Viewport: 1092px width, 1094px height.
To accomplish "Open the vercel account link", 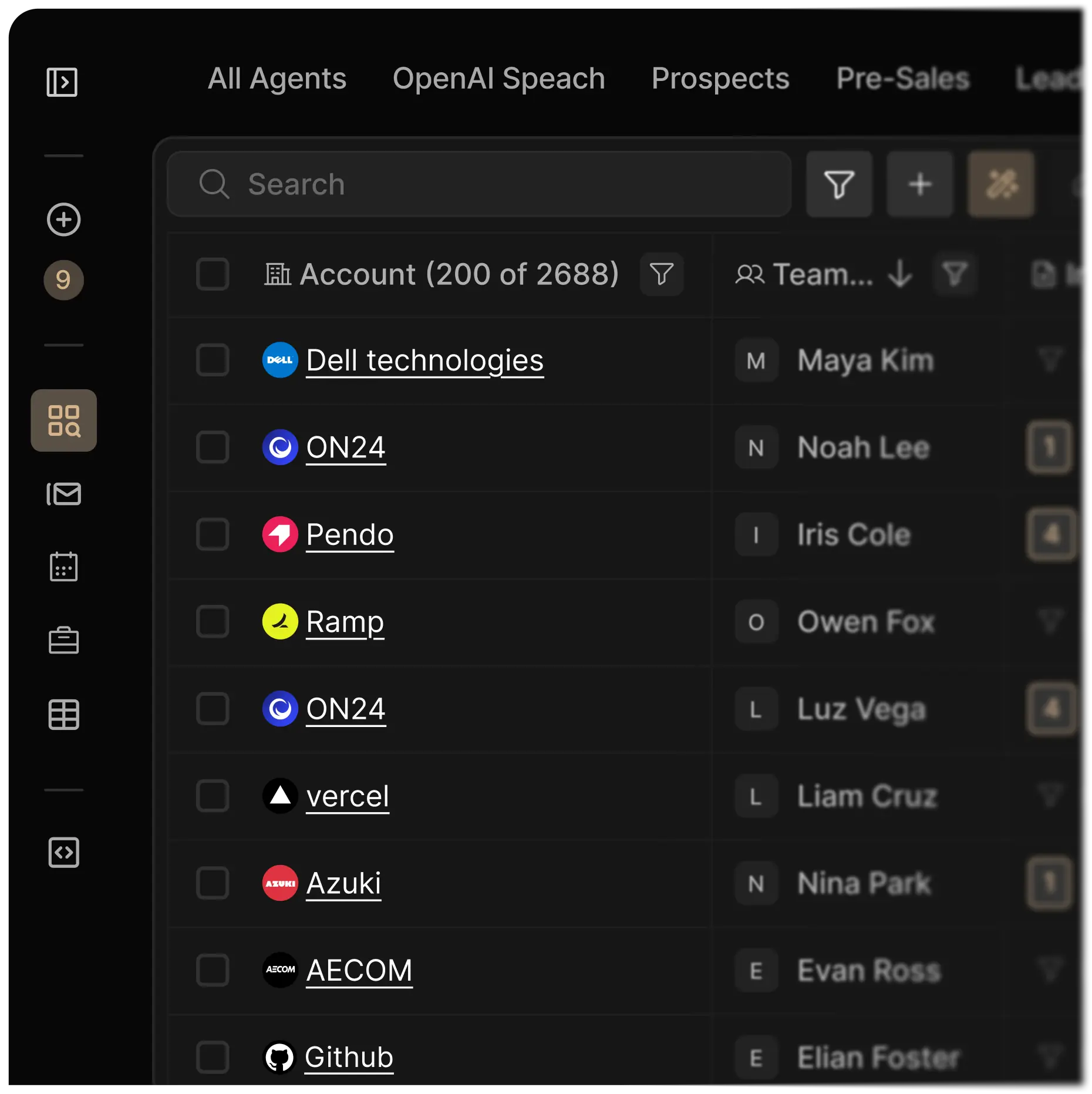I will click(x=348, y=796).
